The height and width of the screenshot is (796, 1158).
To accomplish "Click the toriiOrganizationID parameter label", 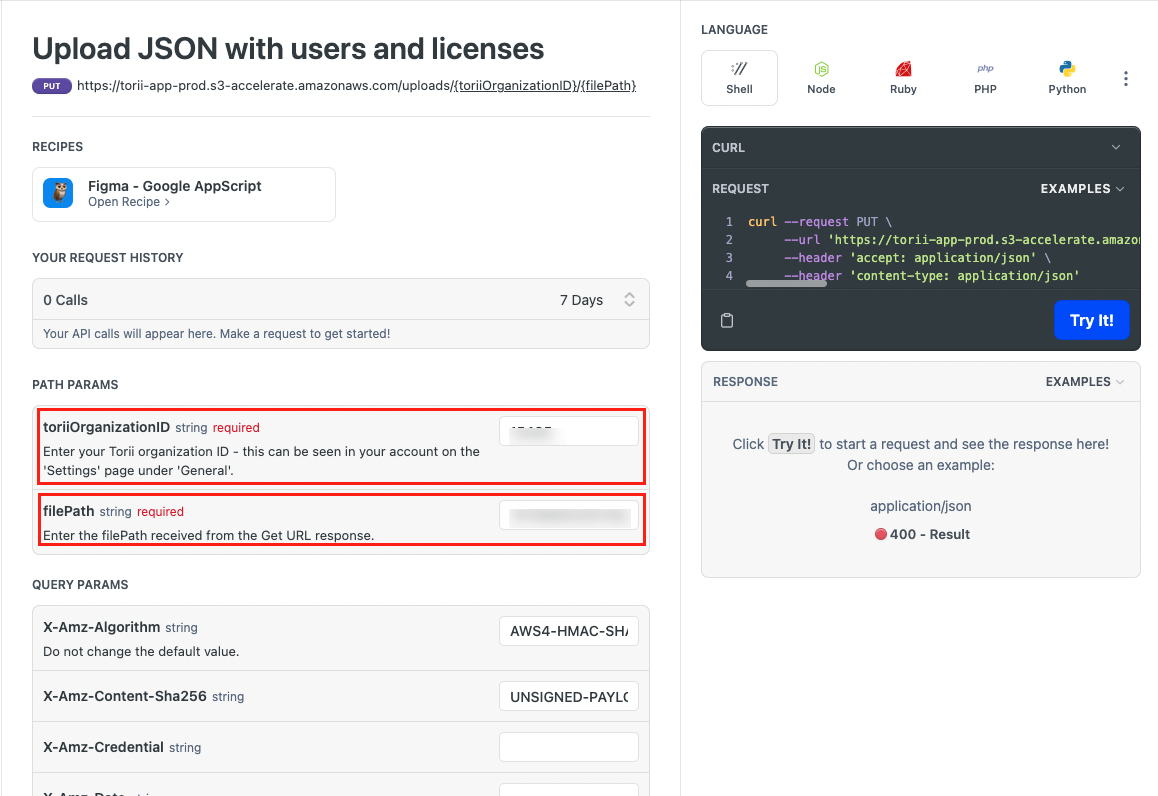I will click(106, 427).
